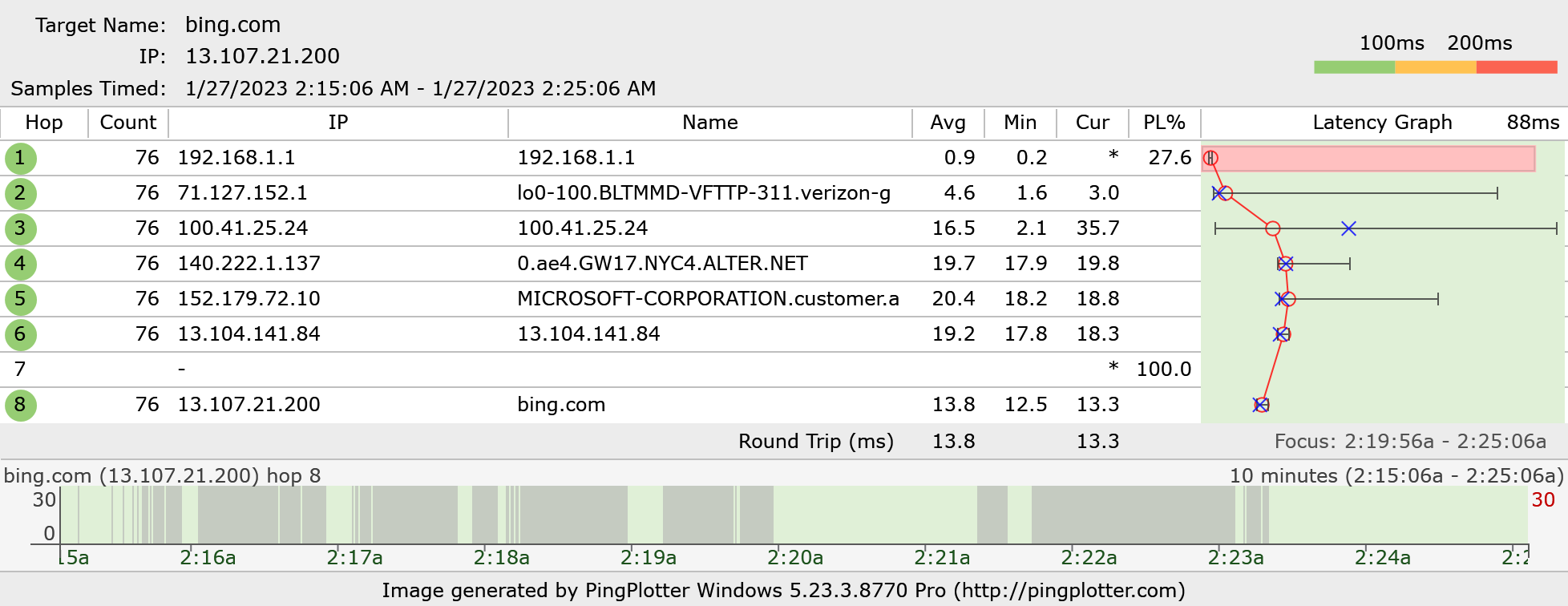Select IP 192.168.1.1 in hop 1
1568x606 pixels.
pos(236,158)
